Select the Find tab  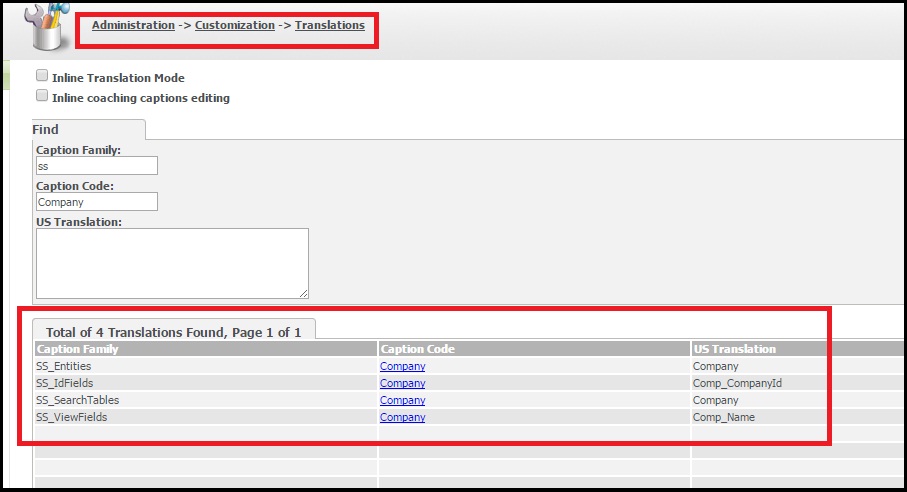[89, 129]
